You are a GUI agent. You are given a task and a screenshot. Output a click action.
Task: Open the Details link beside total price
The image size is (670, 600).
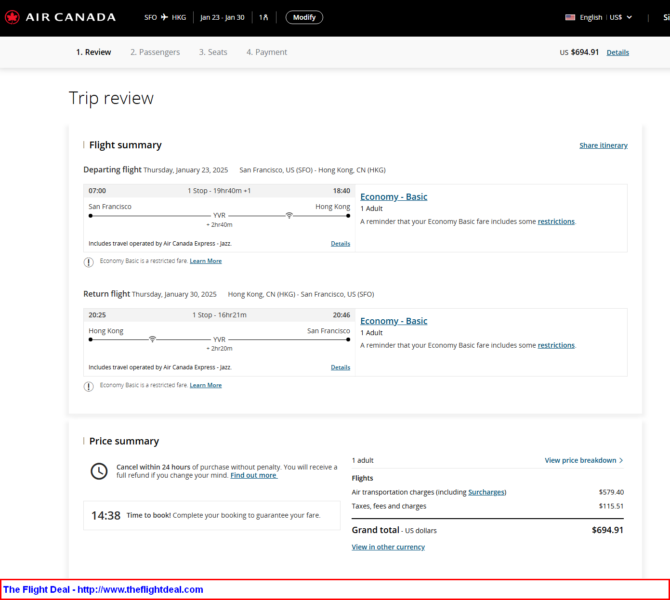click(x=617, y=52)
